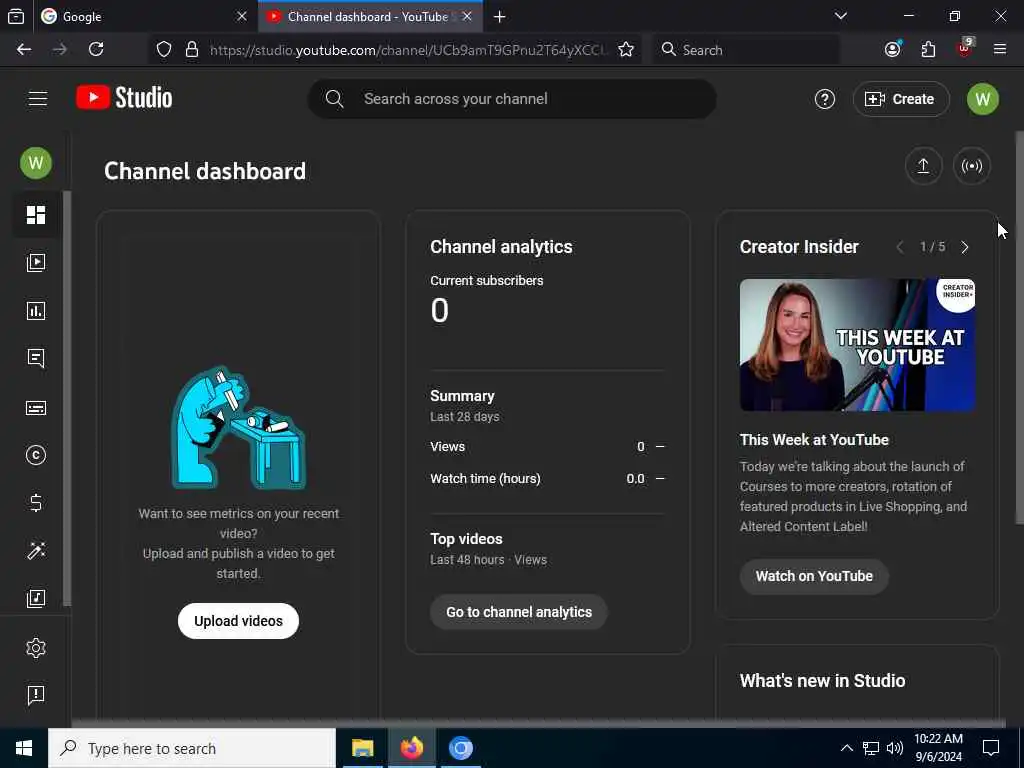Click the Watch time (hours) row
Screen dimensions: 1024x768
point(547,479)
